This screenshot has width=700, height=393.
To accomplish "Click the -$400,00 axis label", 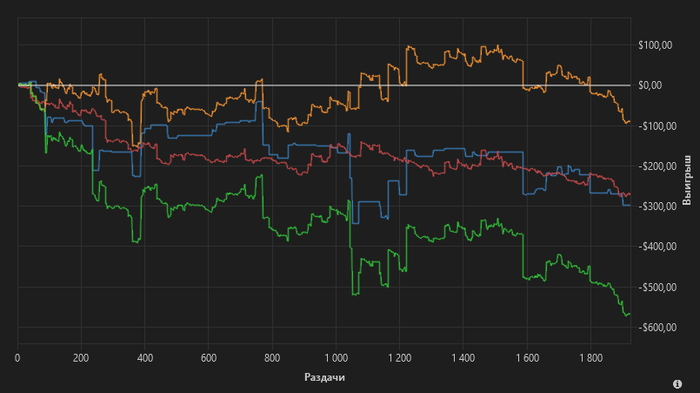I will pos(657,247).
